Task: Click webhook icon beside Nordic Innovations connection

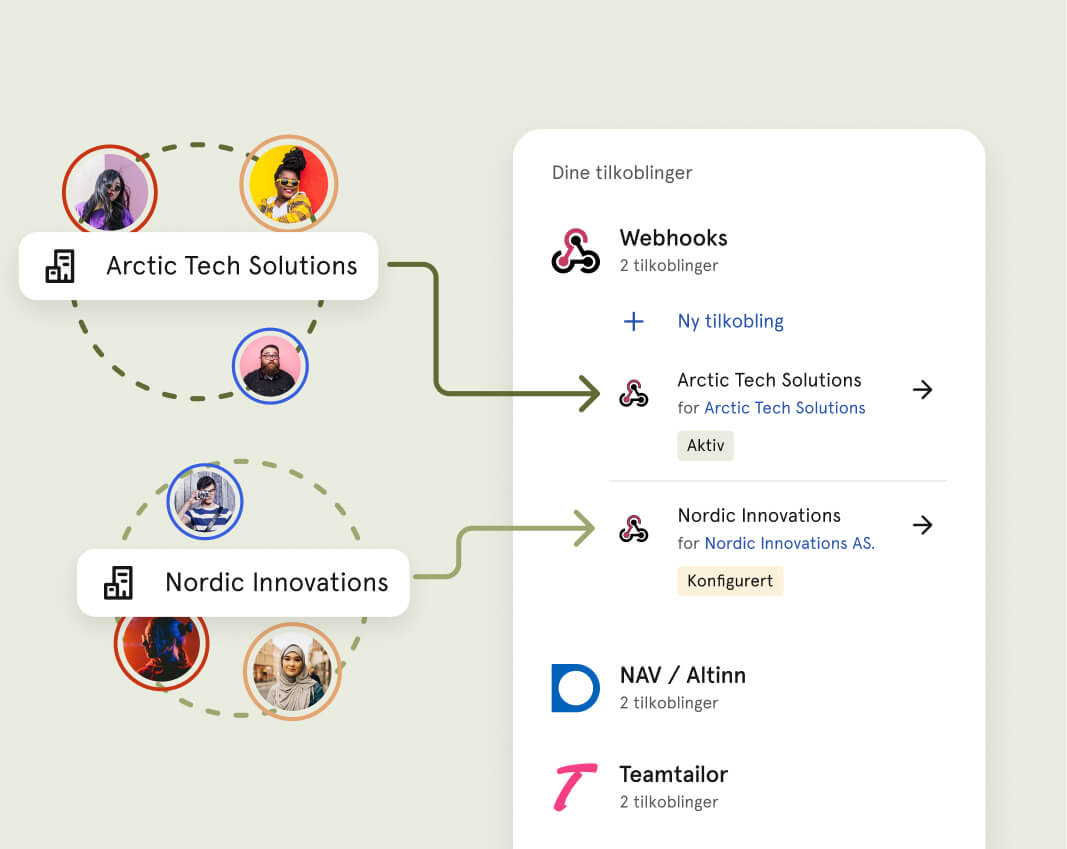Action: (x=634, y=529)
